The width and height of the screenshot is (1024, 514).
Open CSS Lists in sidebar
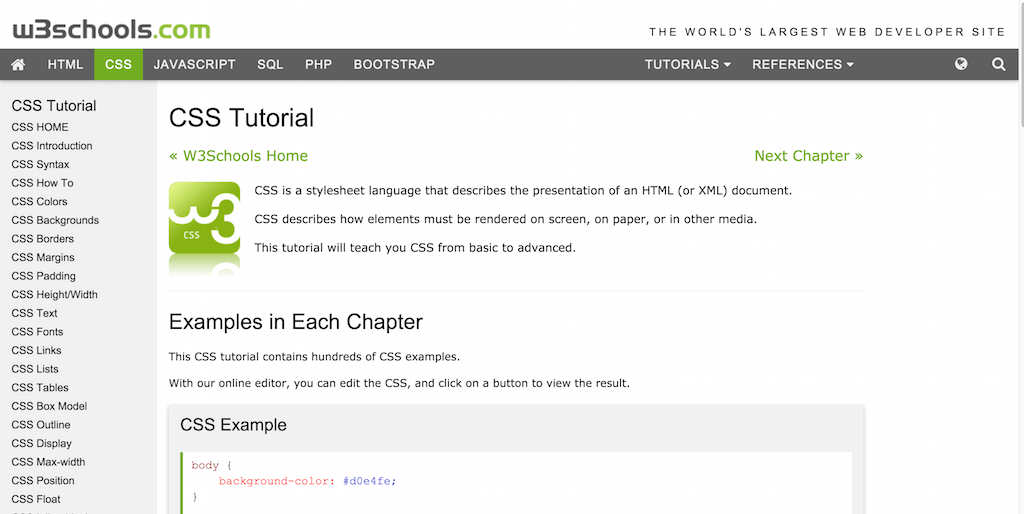(x=35, y=369)
